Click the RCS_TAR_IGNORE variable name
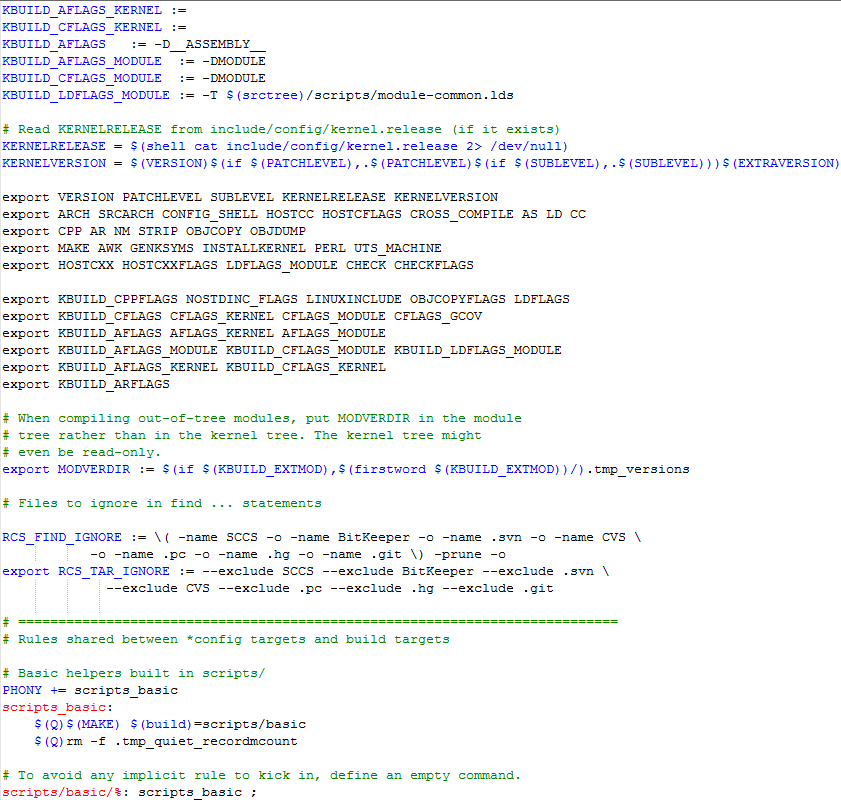This screenshot has height=800, width=841. [x=114, y=572]
